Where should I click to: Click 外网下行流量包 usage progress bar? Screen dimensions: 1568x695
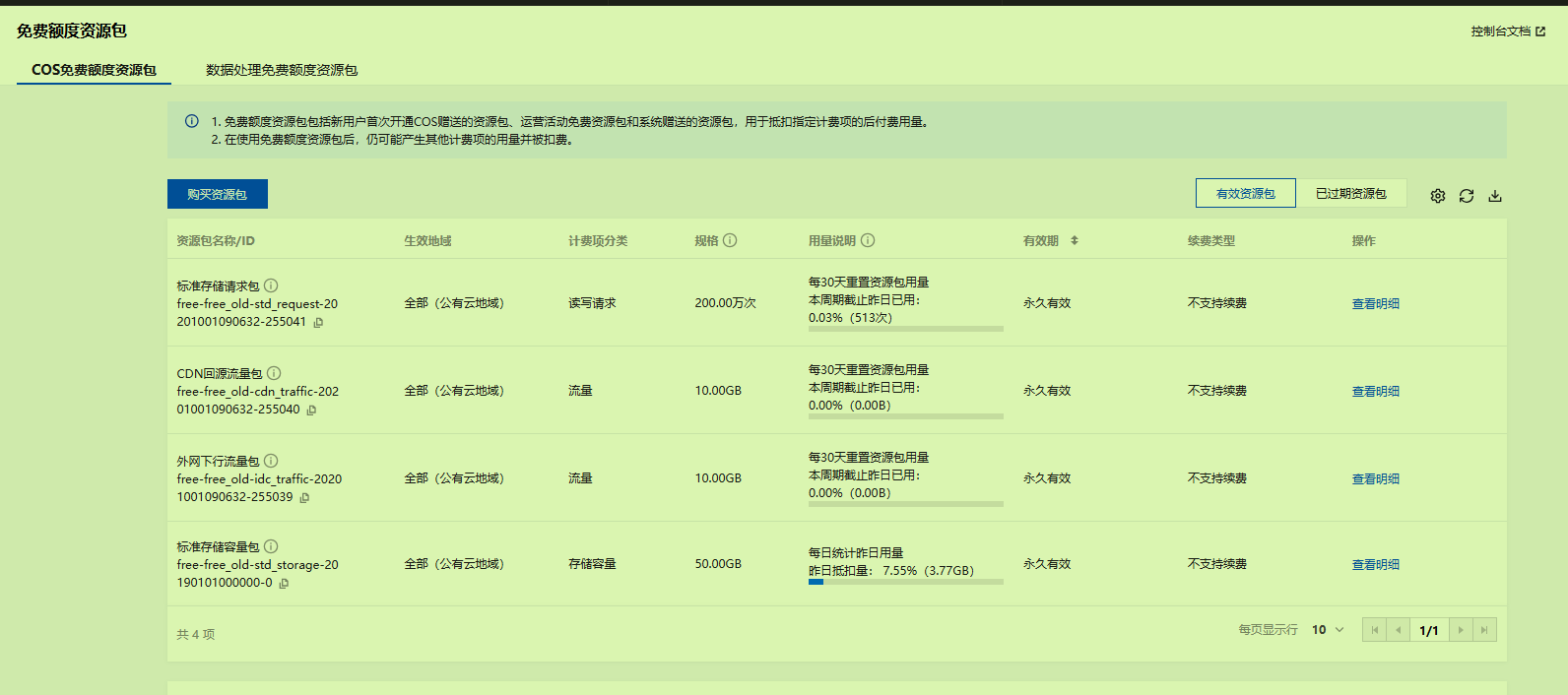coord(906,504)
